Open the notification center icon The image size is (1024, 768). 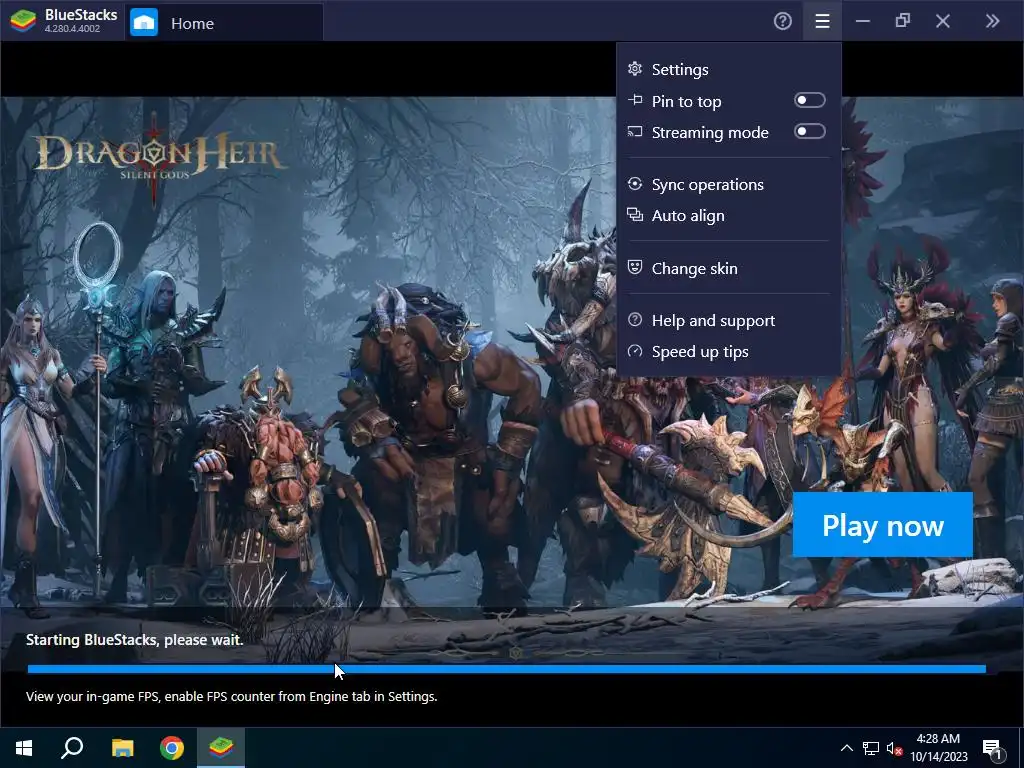click(x=993, y=748)
